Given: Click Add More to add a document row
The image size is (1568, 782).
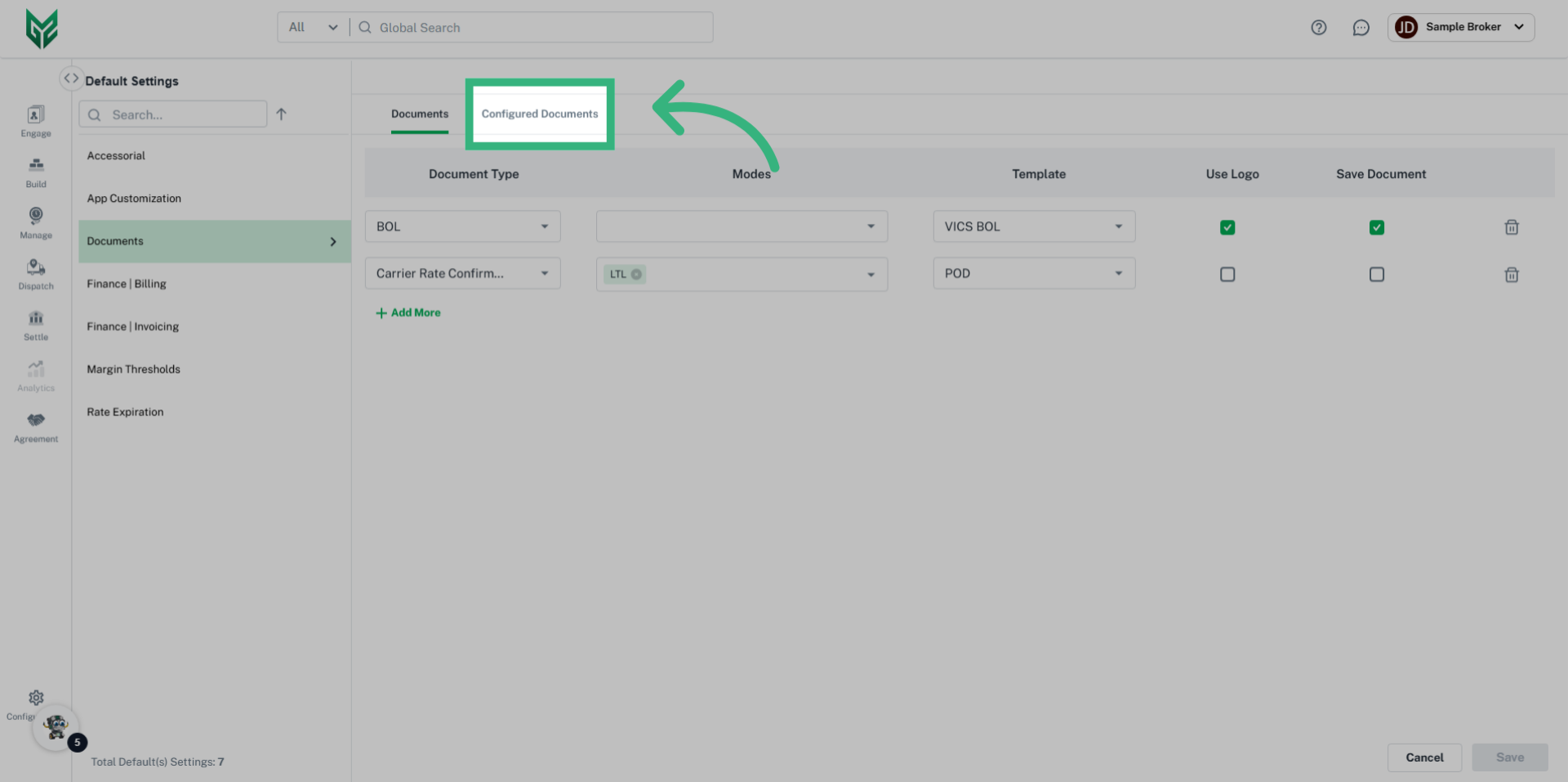Looking at the screenshot, I should 408,312.
